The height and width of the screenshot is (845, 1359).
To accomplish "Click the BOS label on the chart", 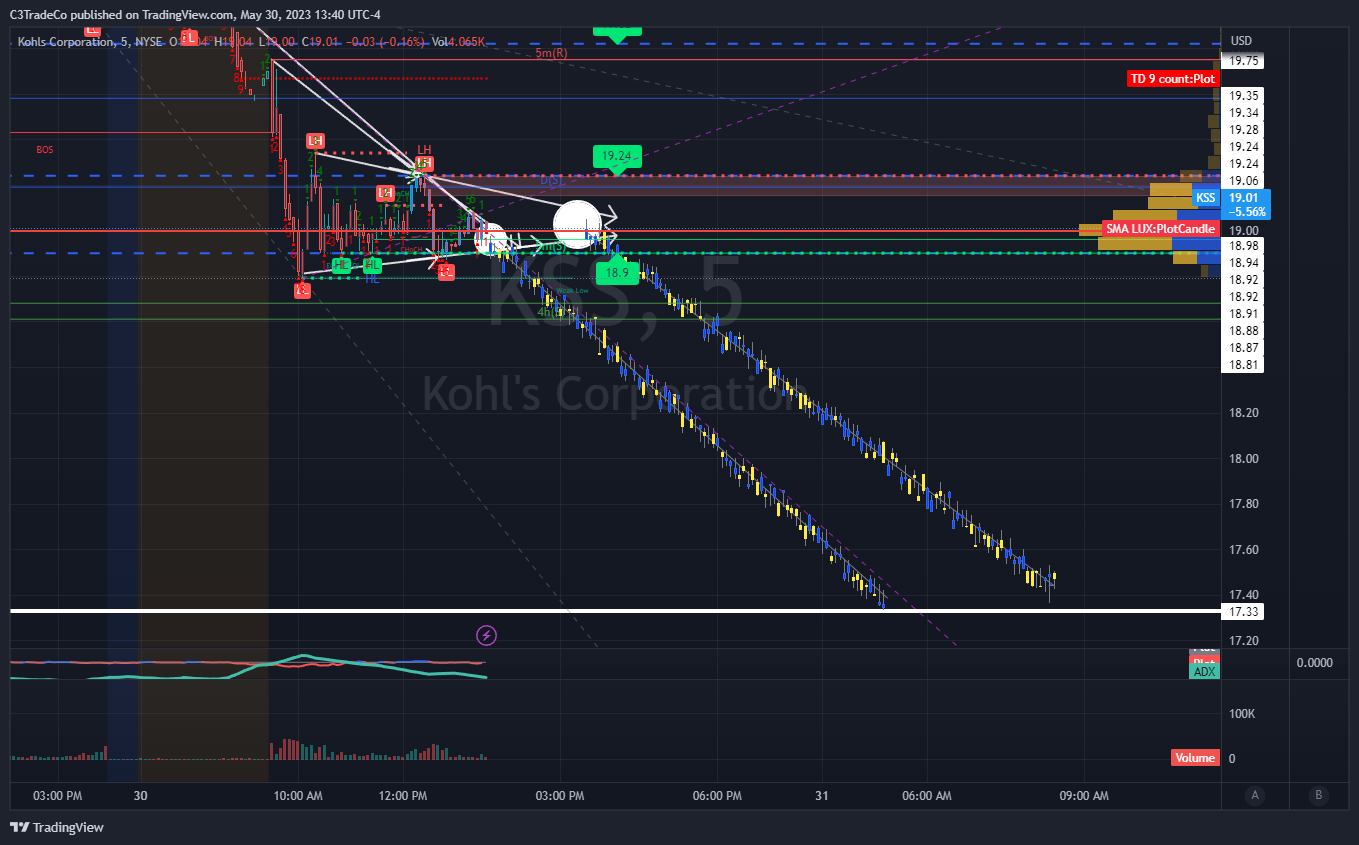I will [x=45, y=150].
